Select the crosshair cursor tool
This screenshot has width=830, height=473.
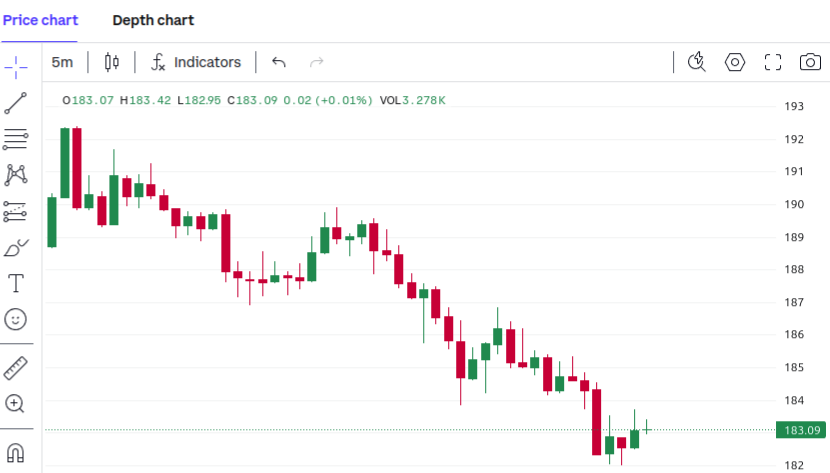(16, 67)
